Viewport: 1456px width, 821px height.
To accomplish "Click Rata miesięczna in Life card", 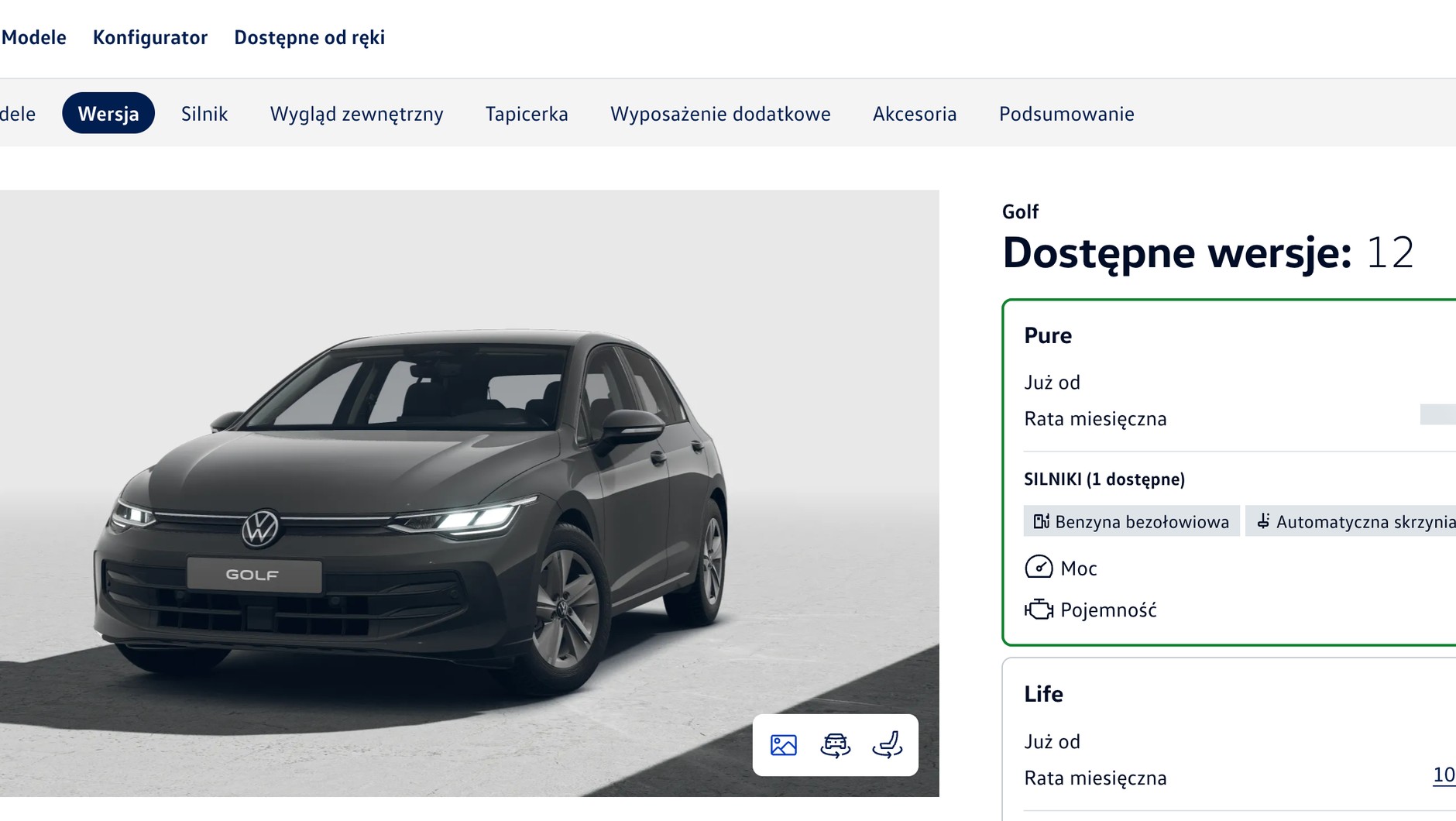I will pos(1095,778).
